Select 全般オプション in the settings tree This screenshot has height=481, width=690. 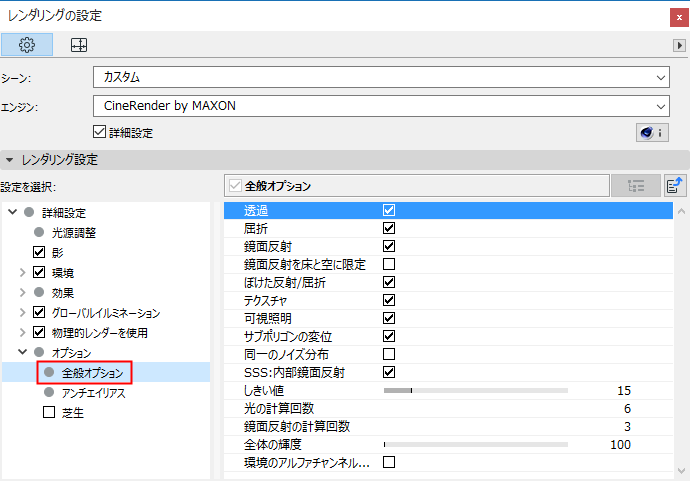point(92,373)
